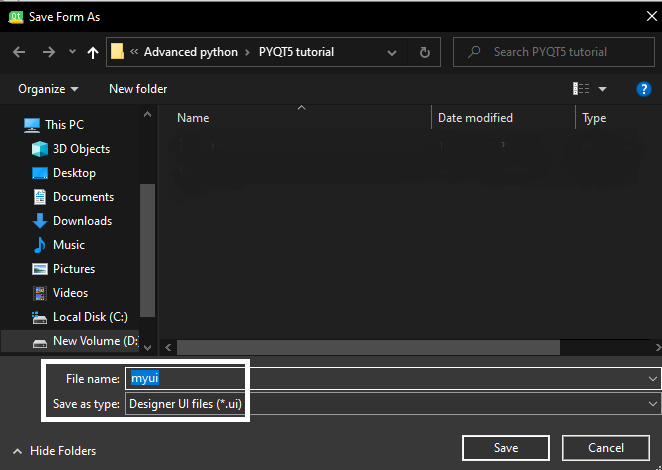This screenshot has width=662, height=470.
Task: Change the view layout icon
Action: [581, 89]
